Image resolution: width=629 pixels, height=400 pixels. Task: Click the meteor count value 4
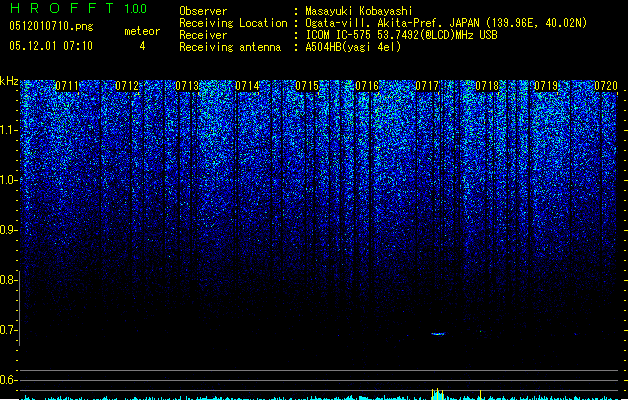coord(142,46)
